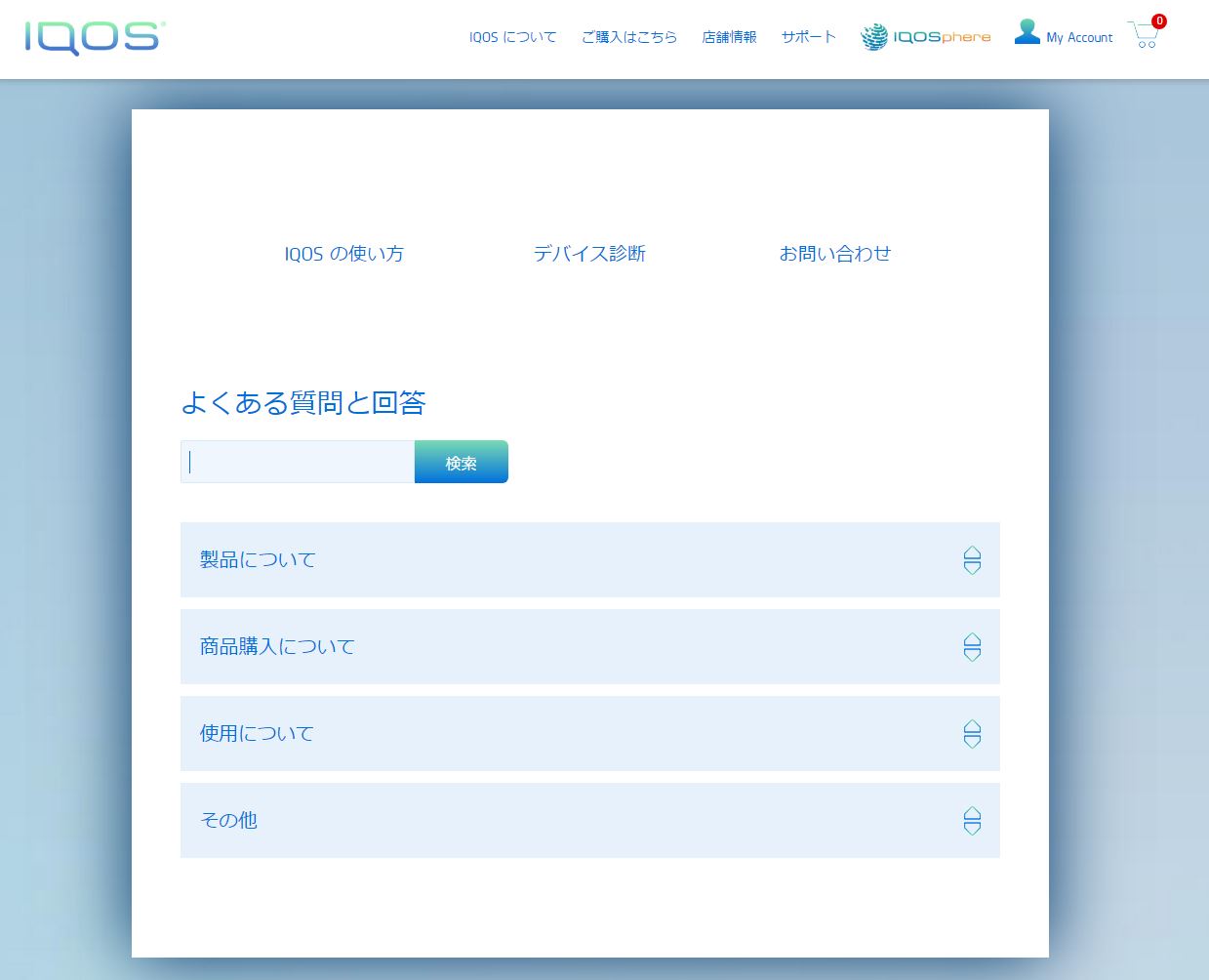Expand arrows icon on その他 row
Image resolution: width=1209 pixels, height=980 pixels.
pyautogui.click(x=972, y=821)
